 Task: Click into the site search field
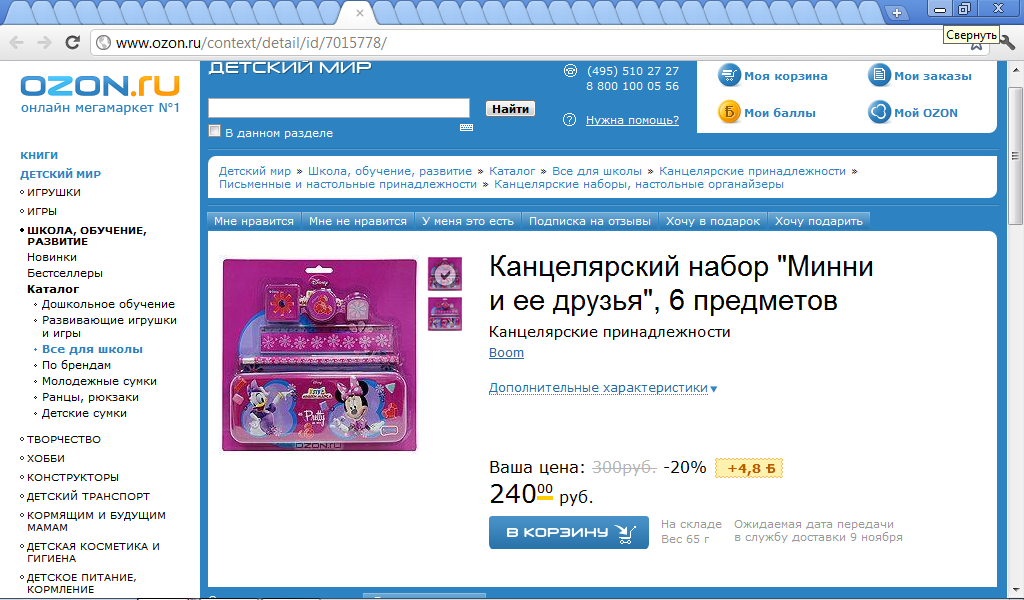pyautogui.click(x=339, y=108)
